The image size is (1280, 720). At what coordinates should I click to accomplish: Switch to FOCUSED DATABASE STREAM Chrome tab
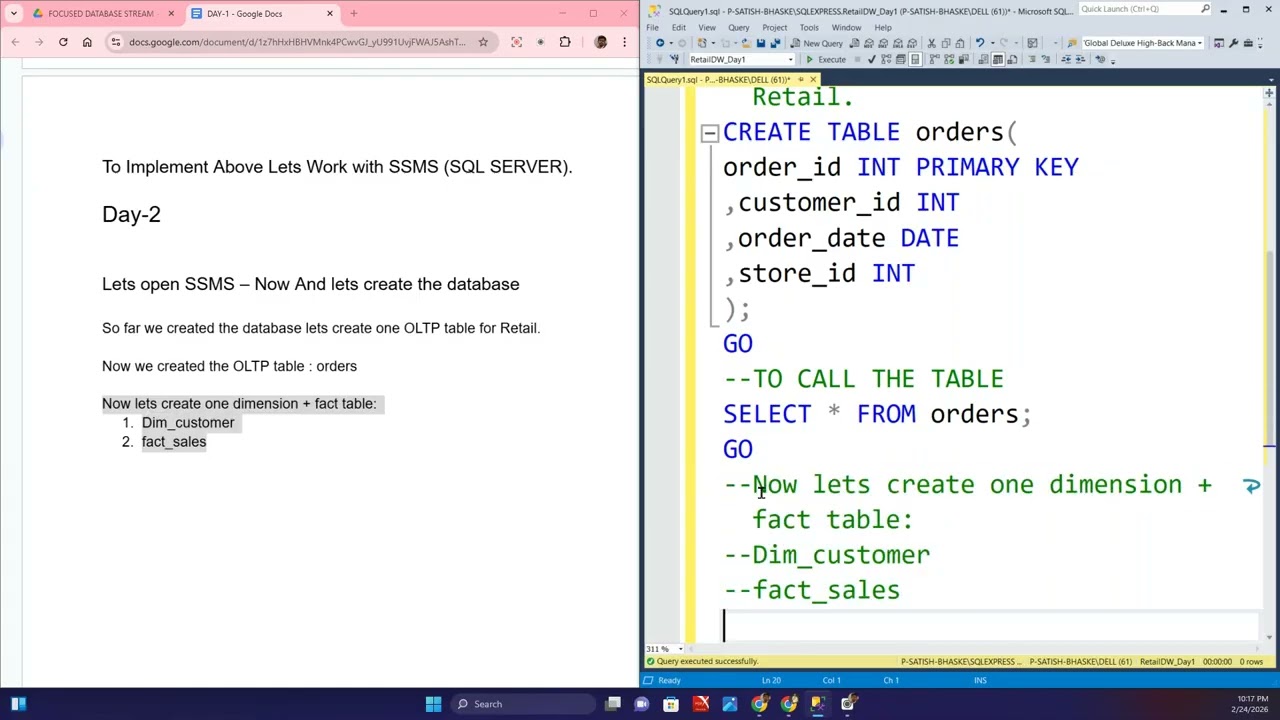click(103, 14)
